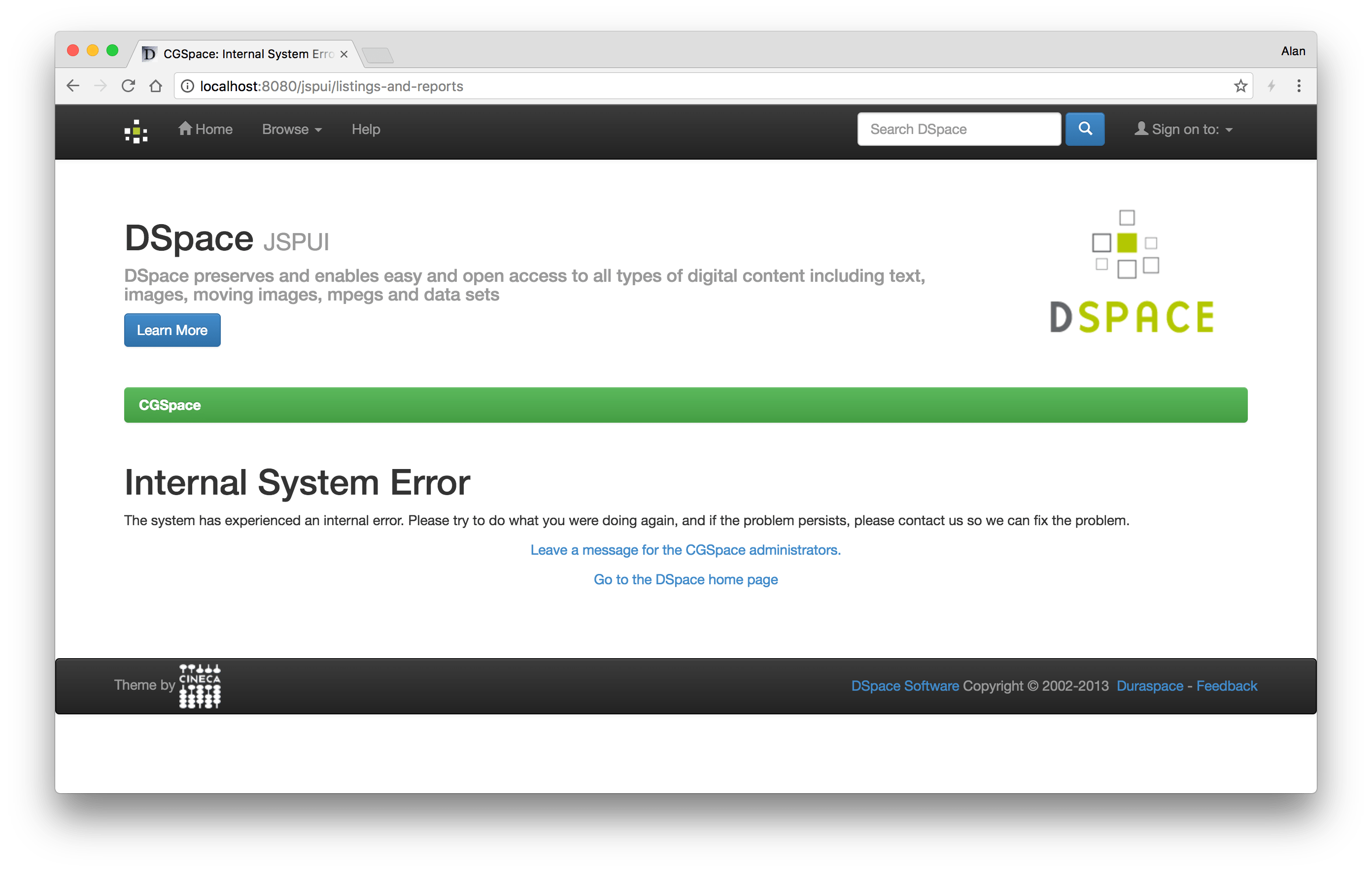Click the lightning bolt extension icon

tap(1271, 86)
